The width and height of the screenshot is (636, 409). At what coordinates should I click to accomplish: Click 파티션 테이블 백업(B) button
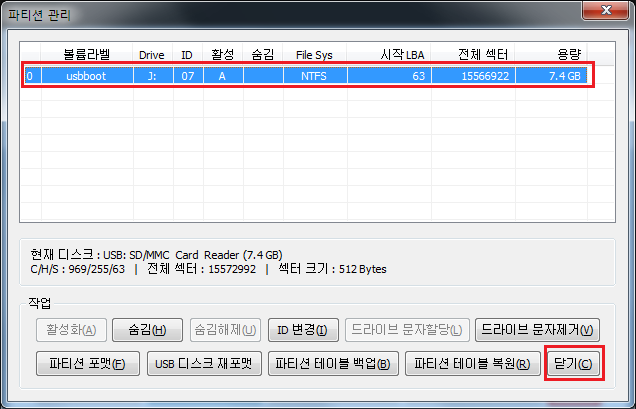[x=333, y=363]
